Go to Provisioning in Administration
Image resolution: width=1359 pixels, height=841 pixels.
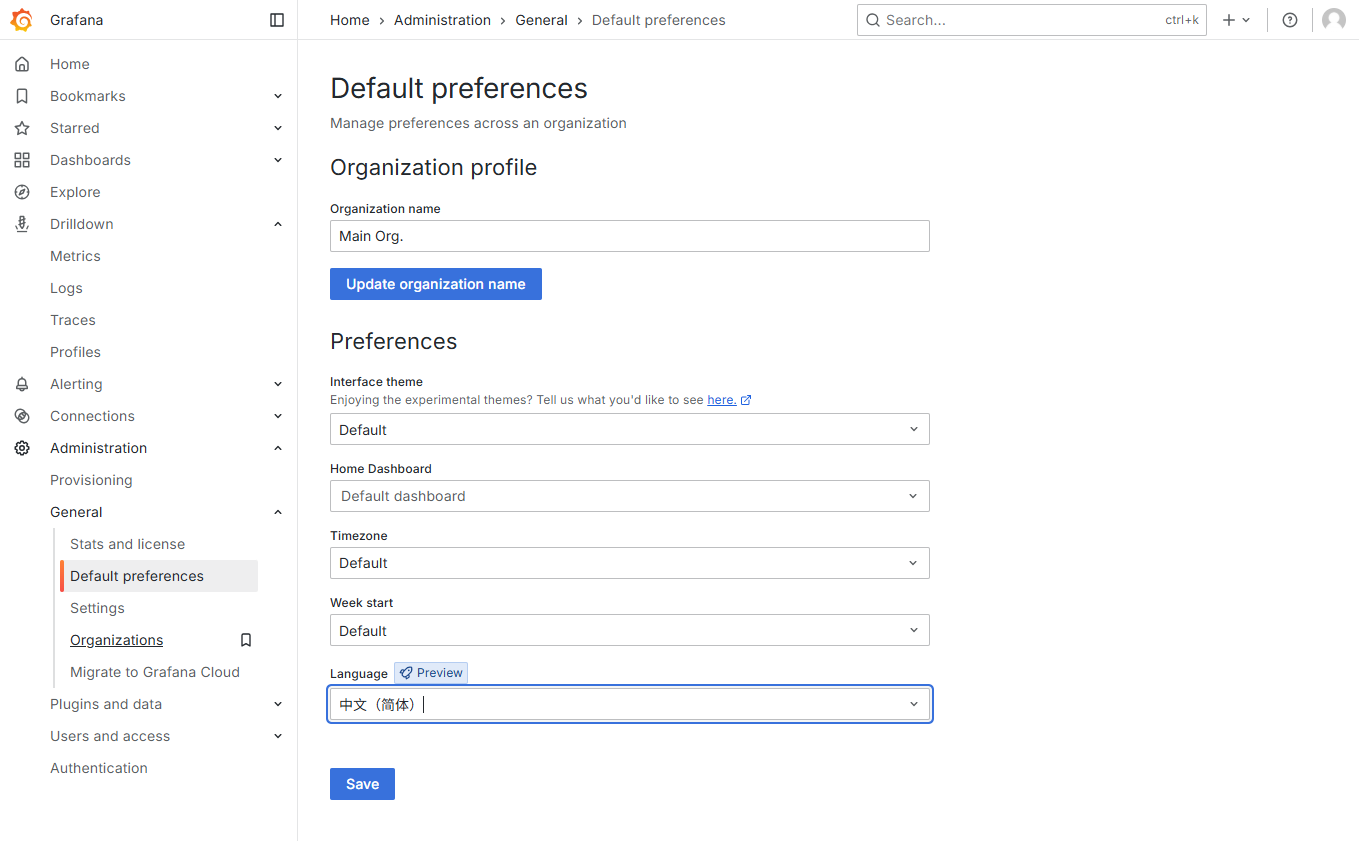pos(91,480)
